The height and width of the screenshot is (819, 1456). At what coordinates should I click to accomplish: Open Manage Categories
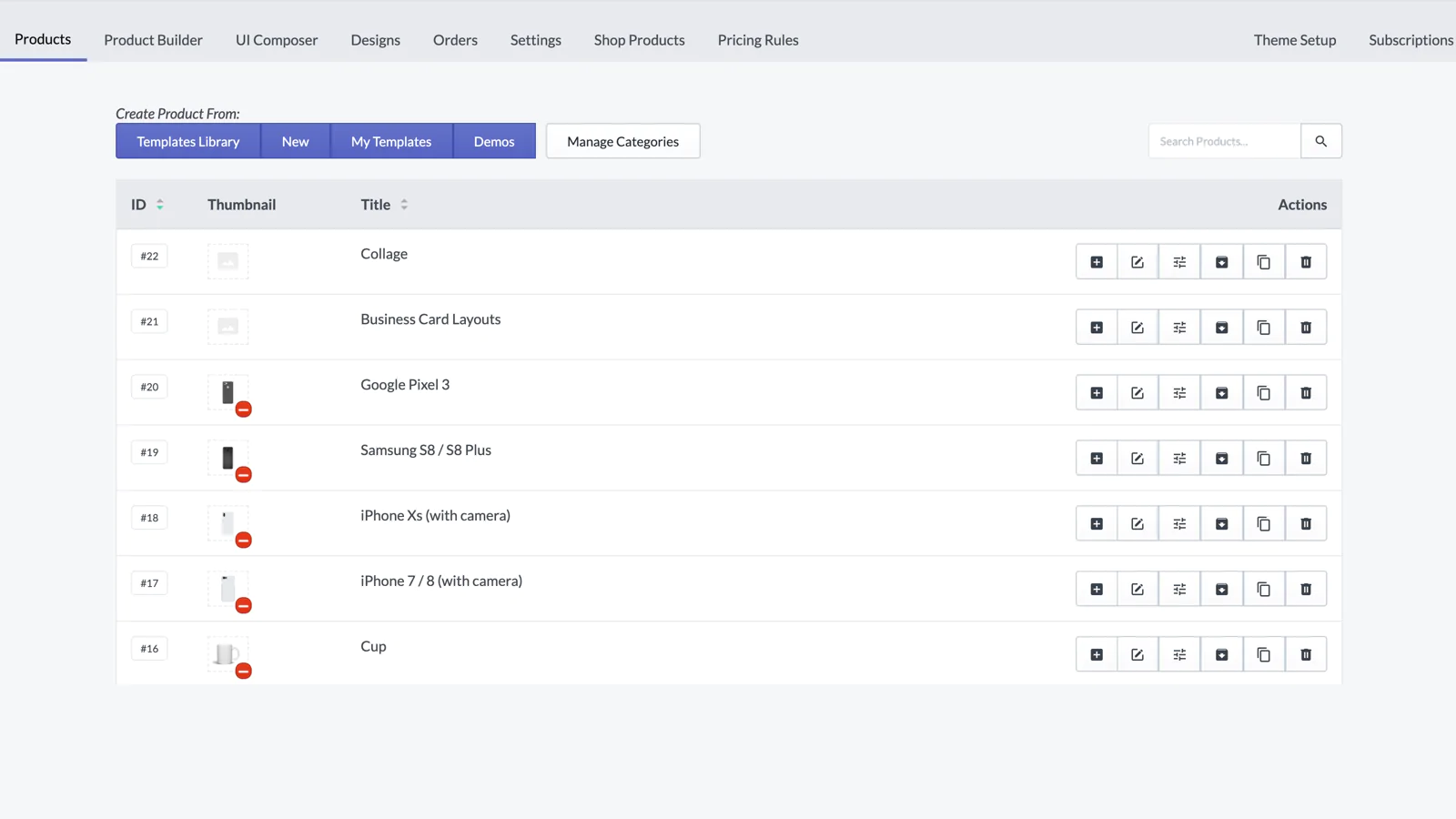click(x=622, y=141)
